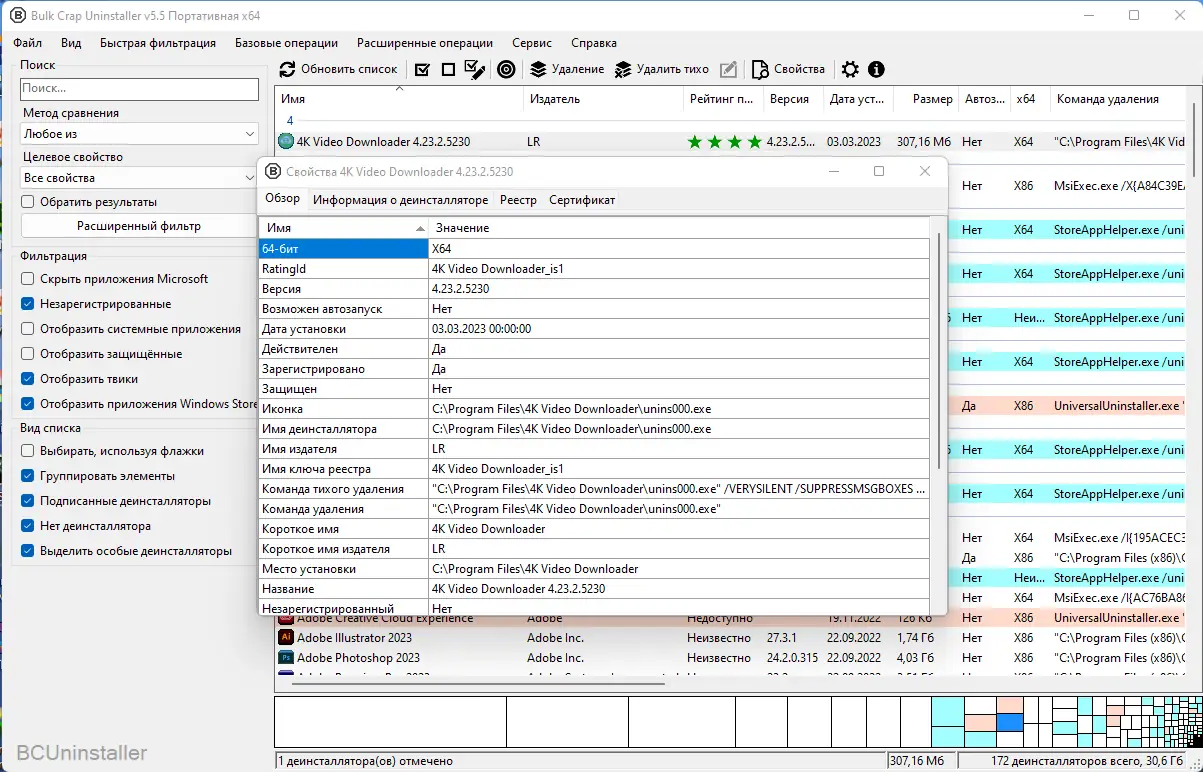Click the 4K Video Downloader app icon in list
The height and width of the screenshot is (772, 1203).
click(x=286, y=141)
